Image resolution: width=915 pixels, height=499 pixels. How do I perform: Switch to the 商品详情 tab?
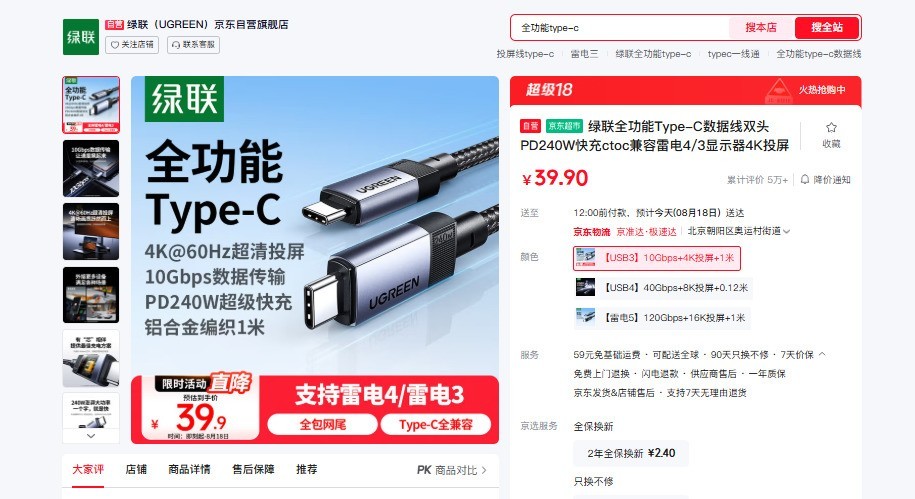pyautogui.click(x=189, y=470)
